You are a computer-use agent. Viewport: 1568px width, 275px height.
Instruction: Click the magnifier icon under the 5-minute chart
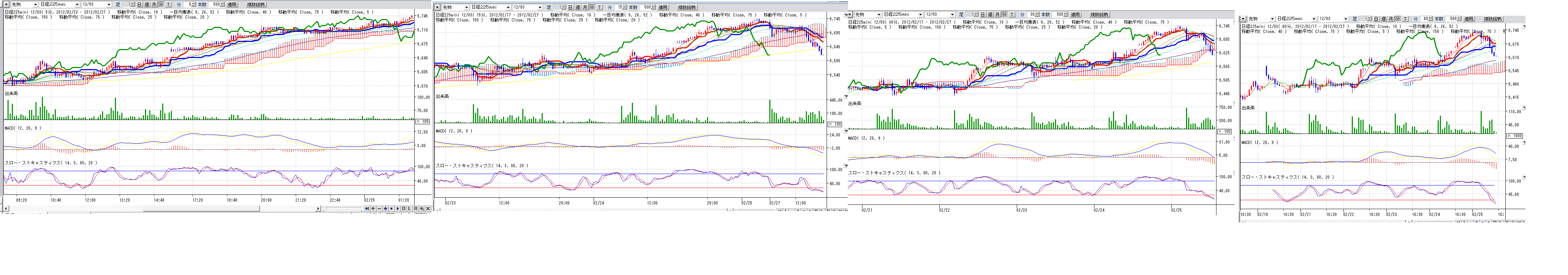422,209
